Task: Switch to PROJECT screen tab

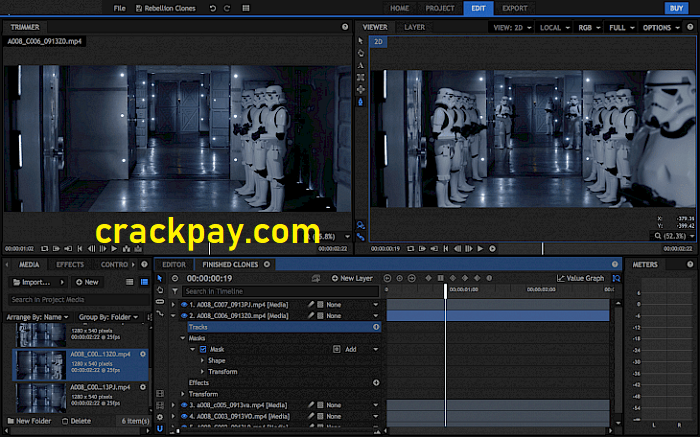Action: (x=440, y=8)
